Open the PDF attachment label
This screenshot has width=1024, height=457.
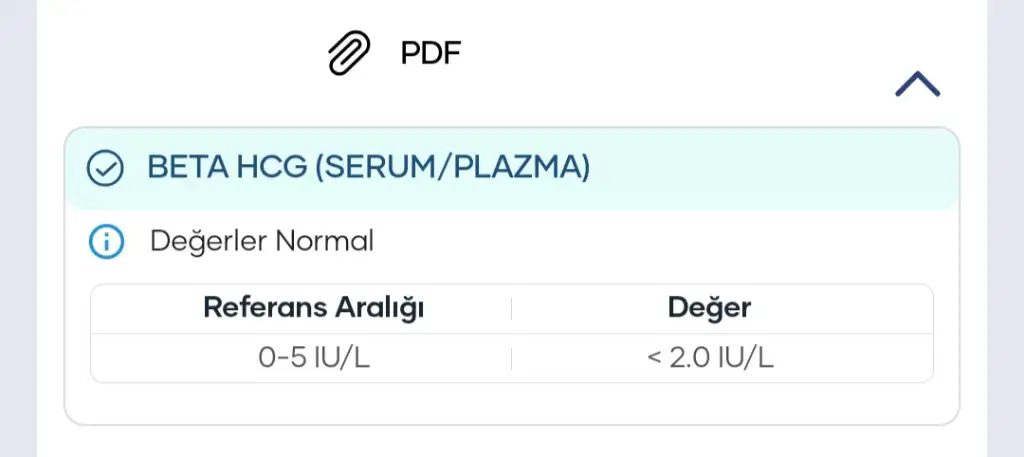point(430,52)
